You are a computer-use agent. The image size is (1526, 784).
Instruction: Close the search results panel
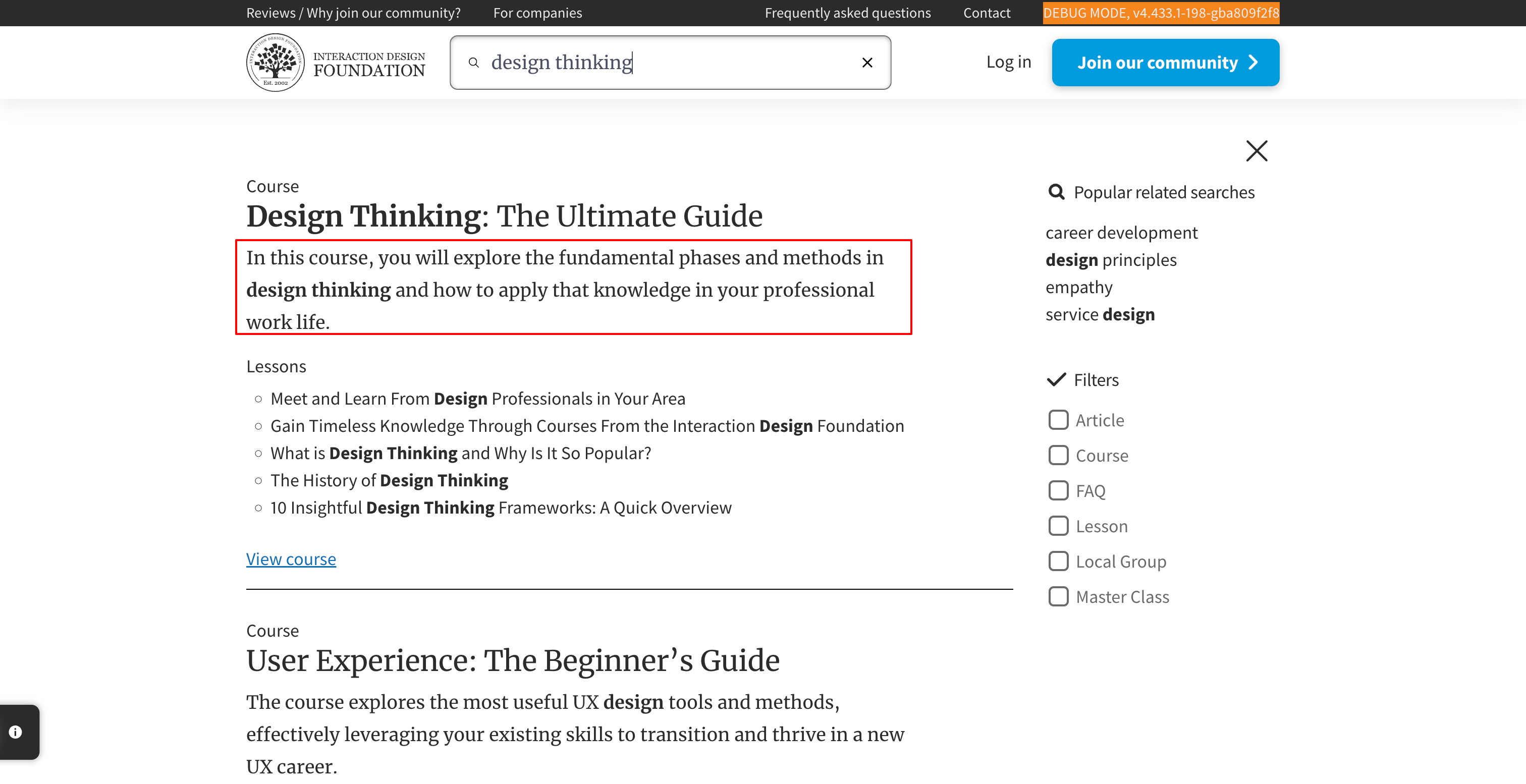(x=1256, y=151)
